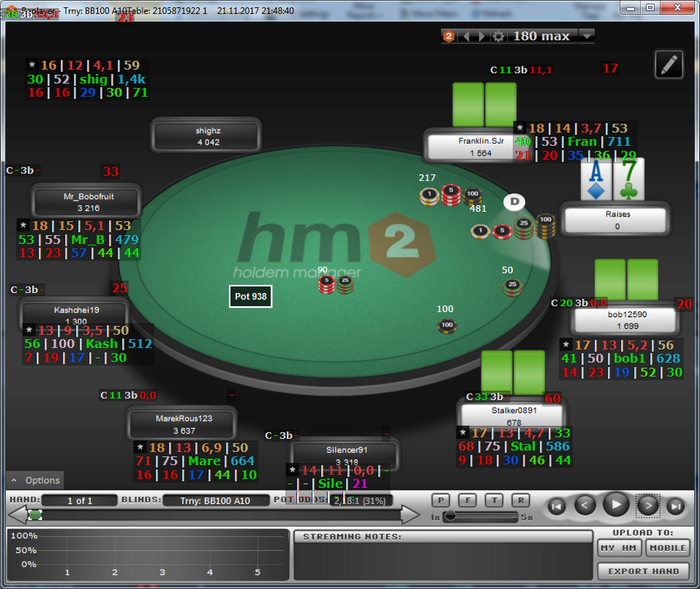The width and height of the screenshot is (700, 589).
Task: Click the hand timeline track
Action: tap(214, 515)
